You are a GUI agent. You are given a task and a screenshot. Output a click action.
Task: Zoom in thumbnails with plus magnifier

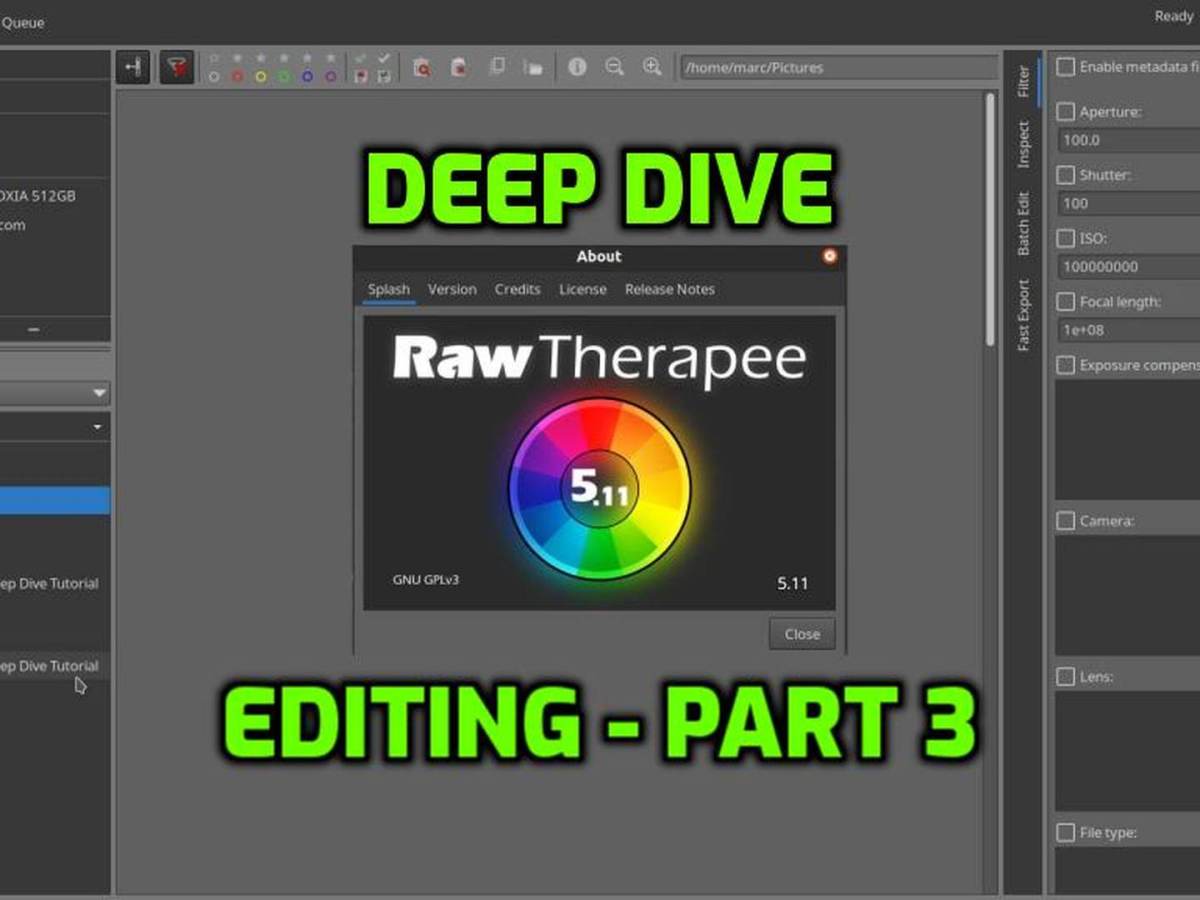pyautogui.click(x=651, y=67)
